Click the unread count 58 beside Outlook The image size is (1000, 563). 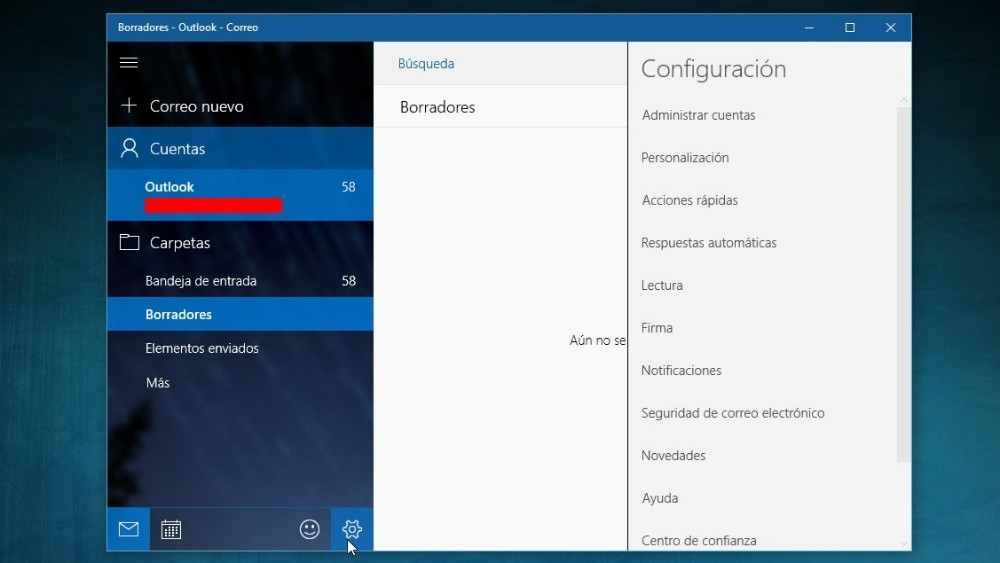pos(348,187)
